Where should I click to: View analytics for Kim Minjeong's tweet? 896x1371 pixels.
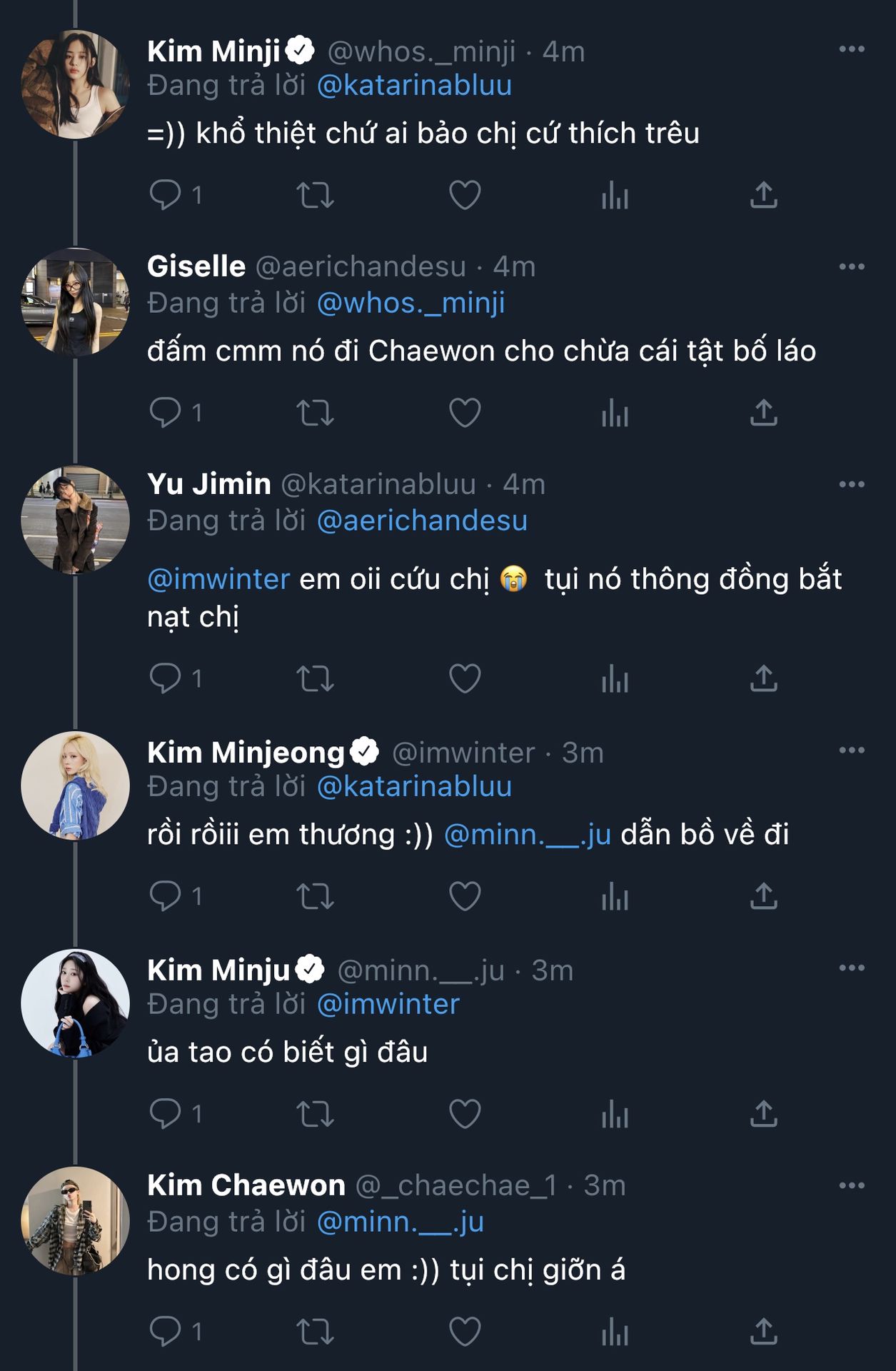615,896
